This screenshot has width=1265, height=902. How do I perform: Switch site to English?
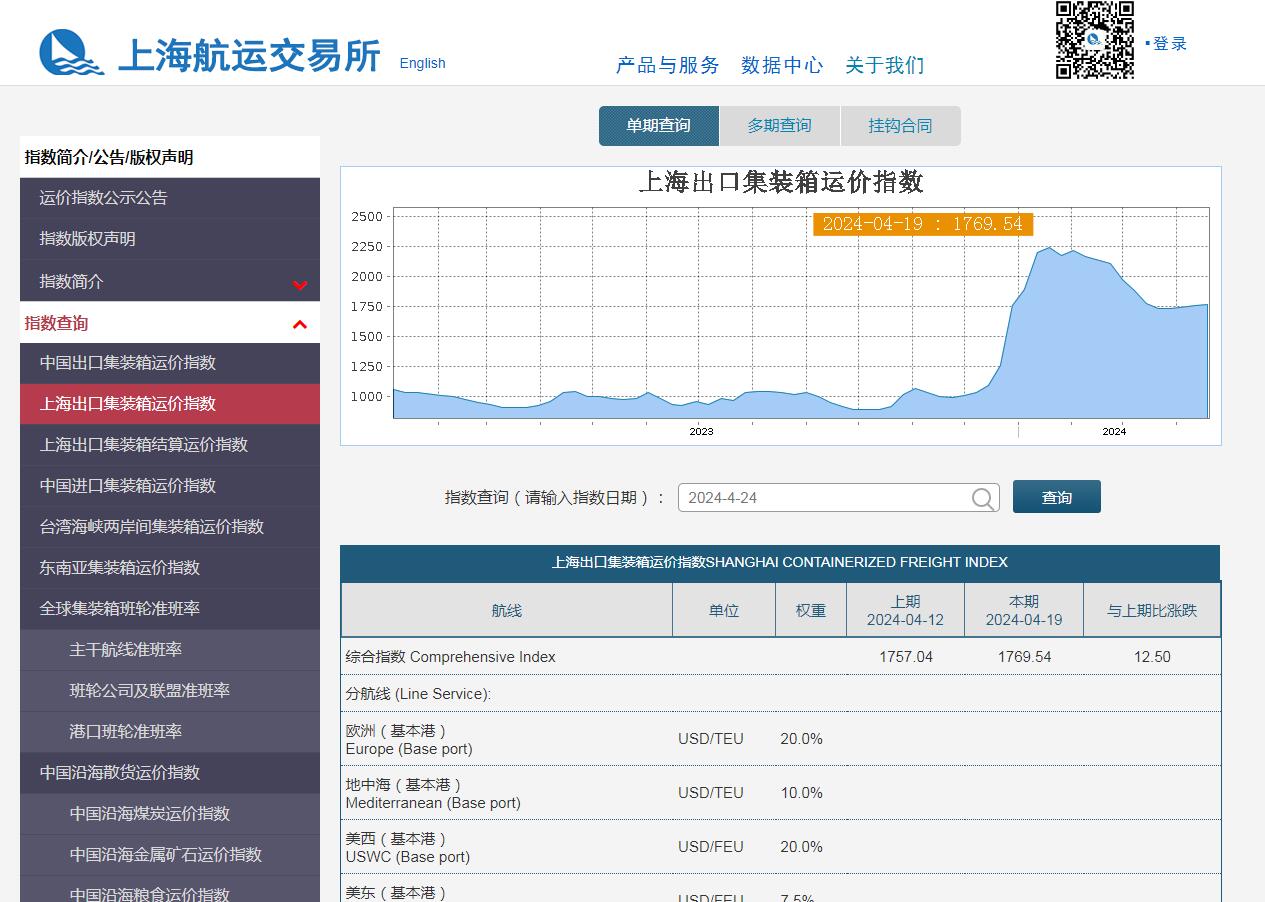(422, 63)
